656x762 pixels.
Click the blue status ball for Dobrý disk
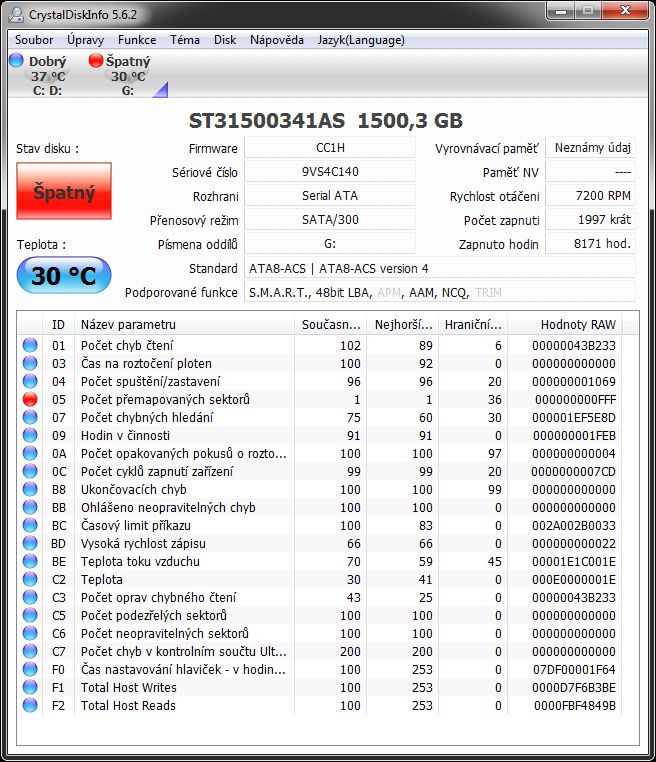(17, 60)
